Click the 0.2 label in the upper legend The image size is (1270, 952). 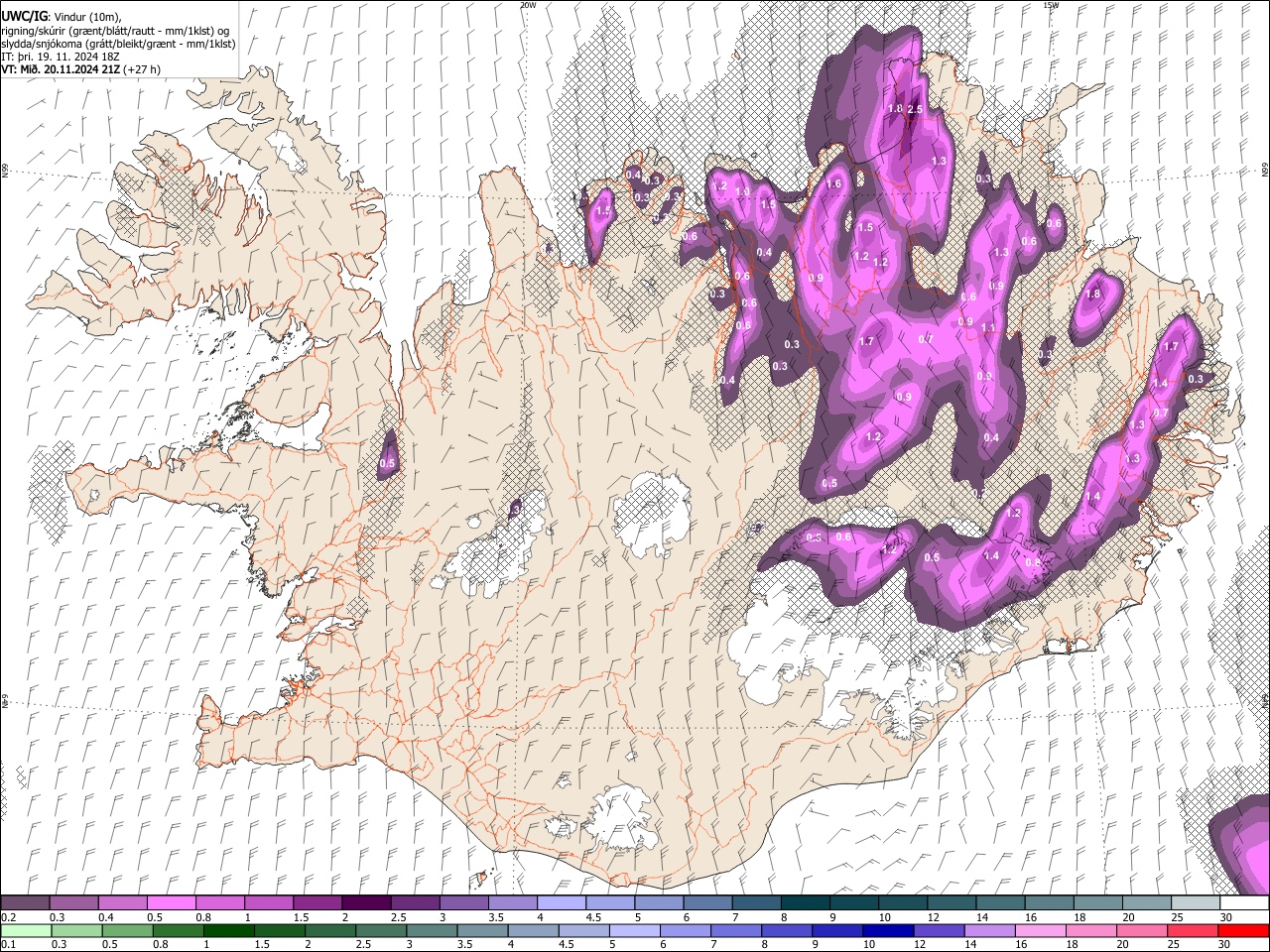coord(9,917)
